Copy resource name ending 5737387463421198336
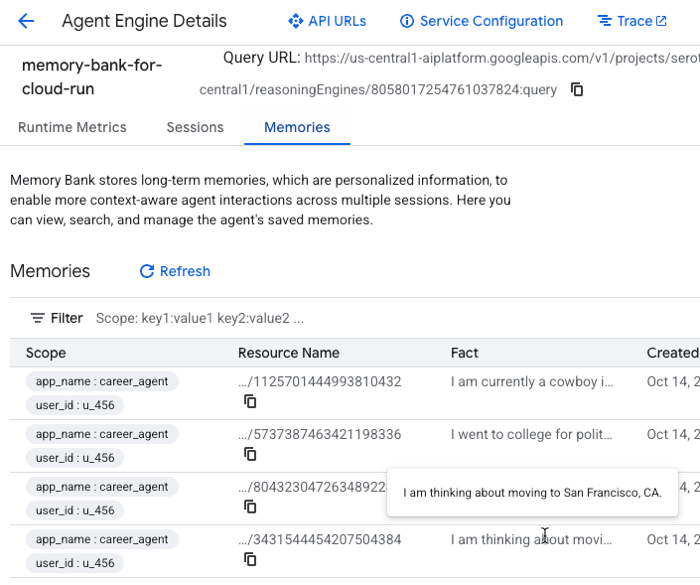 pos(250,454)
